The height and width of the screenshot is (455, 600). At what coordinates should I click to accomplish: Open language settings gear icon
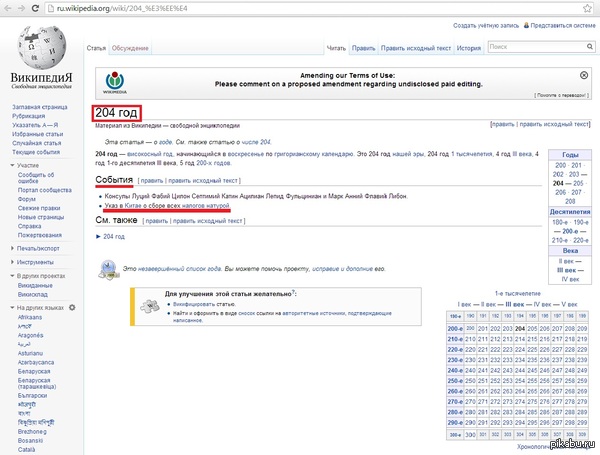point(71,306)
